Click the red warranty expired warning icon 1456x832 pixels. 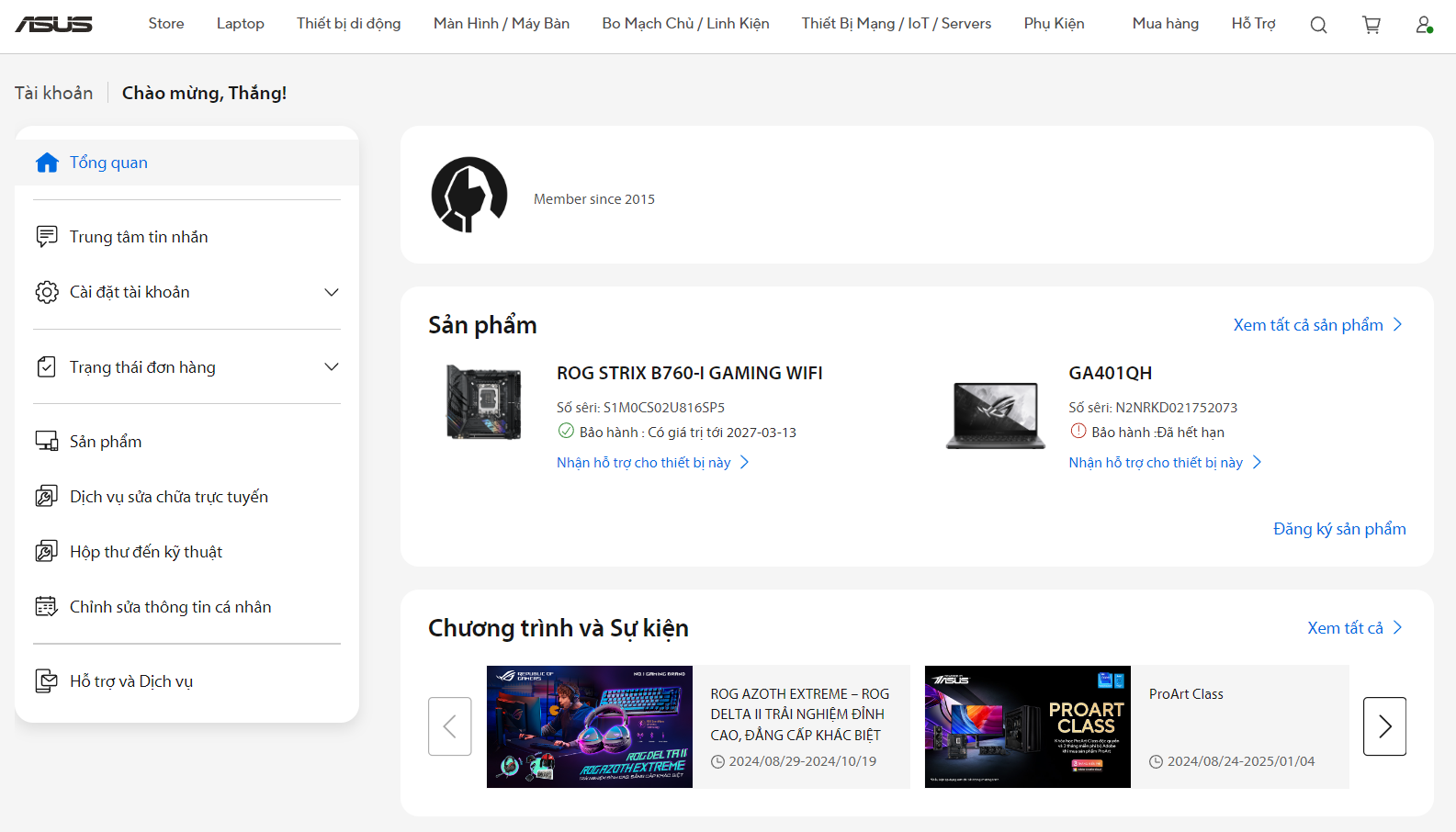pyautogui.click(x=1078, y=432)
